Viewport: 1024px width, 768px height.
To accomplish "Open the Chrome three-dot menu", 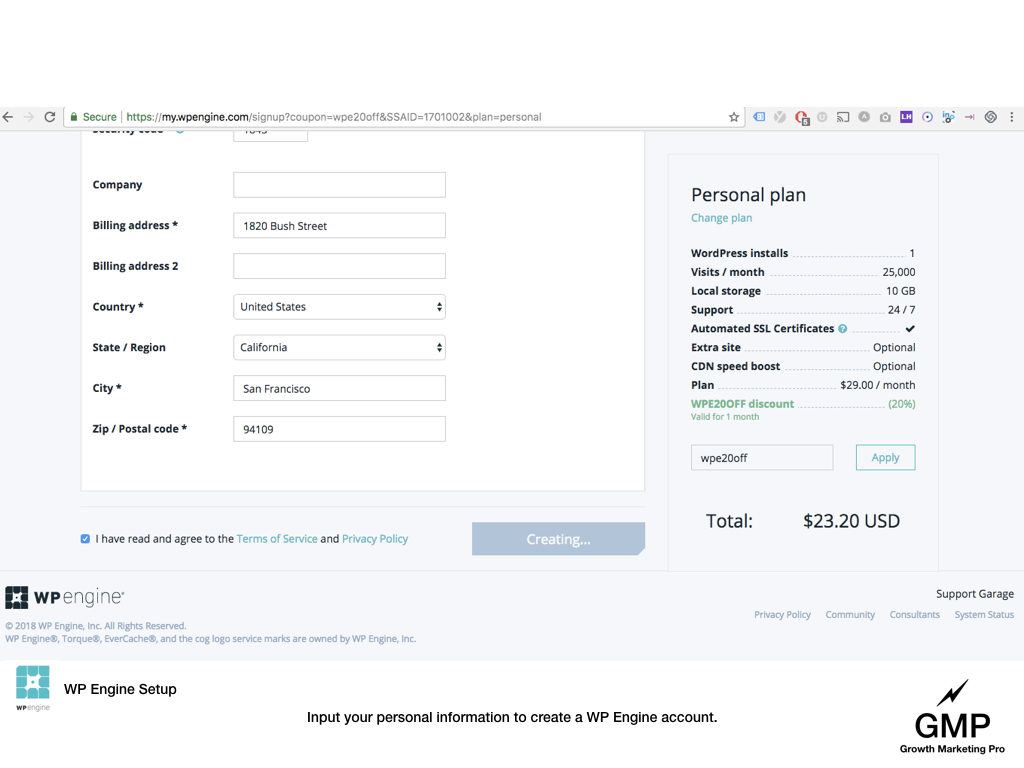I will click(x=1012, y=117).
